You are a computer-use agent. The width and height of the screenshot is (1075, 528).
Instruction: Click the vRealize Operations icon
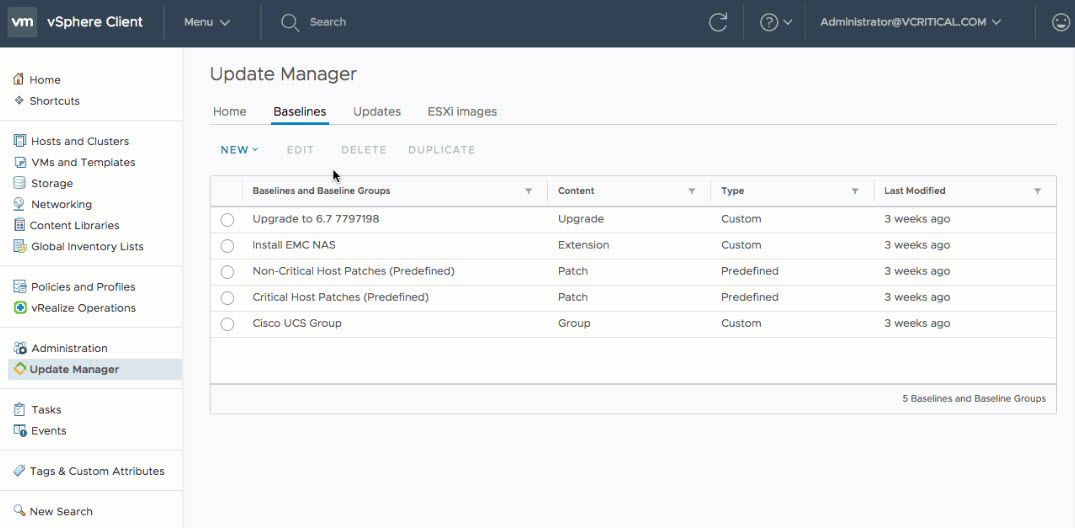(20, 308)
